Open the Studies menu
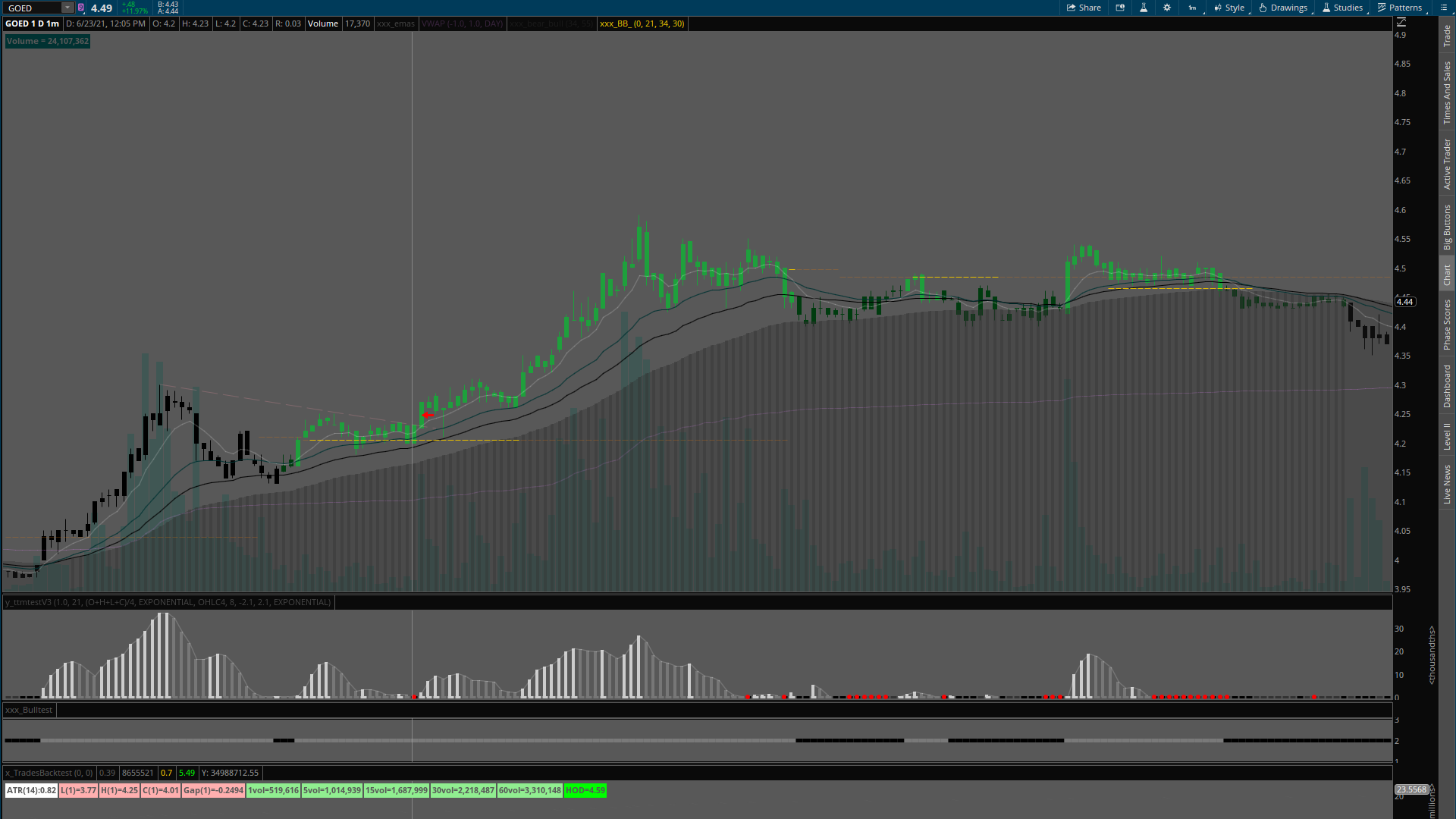Screen dimensions: 1456x819 pyautogui.click(x=1342, y=8)
